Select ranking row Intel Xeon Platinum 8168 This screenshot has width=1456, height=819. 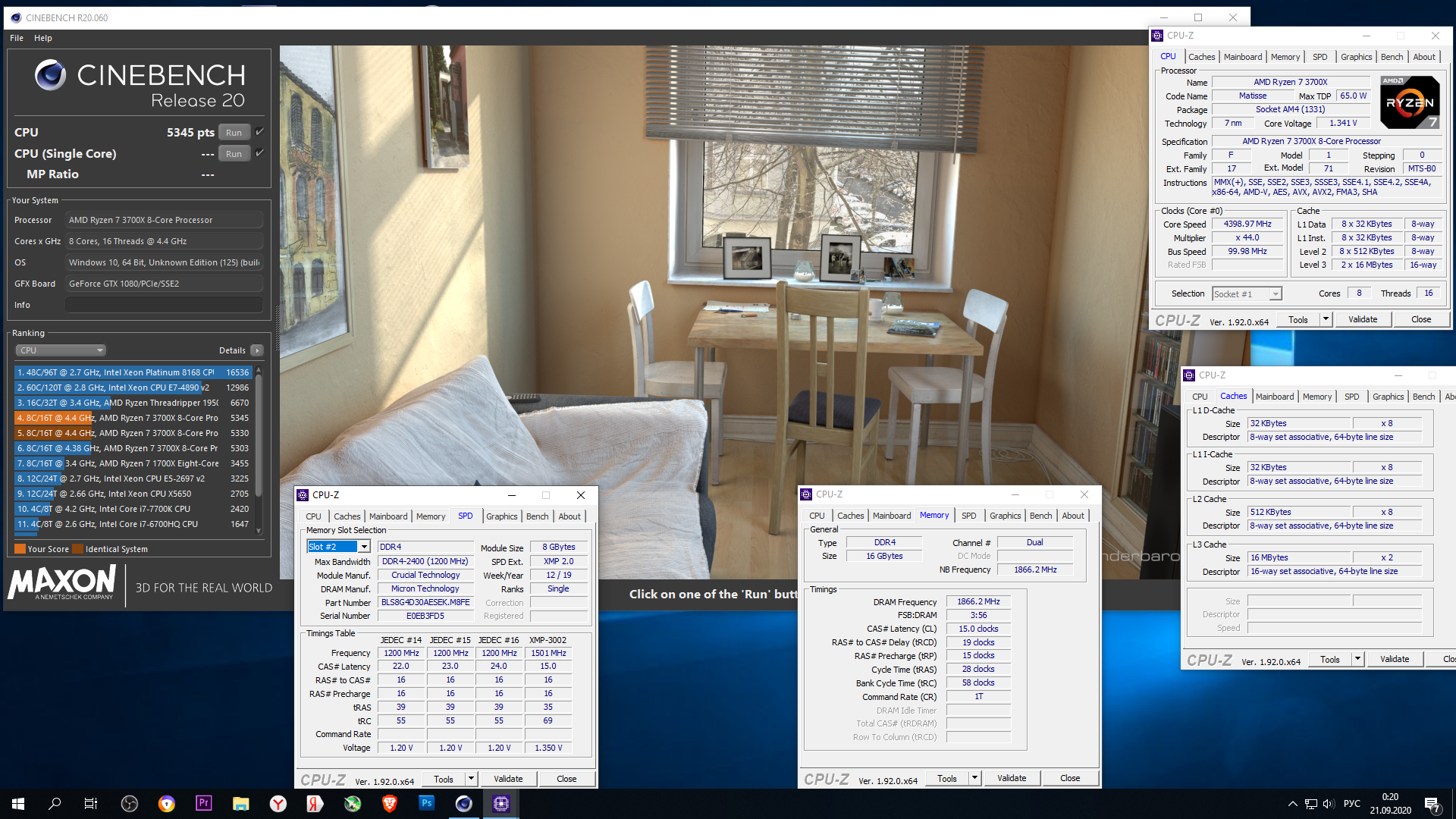pyautogui.click(x=133, y=372)
